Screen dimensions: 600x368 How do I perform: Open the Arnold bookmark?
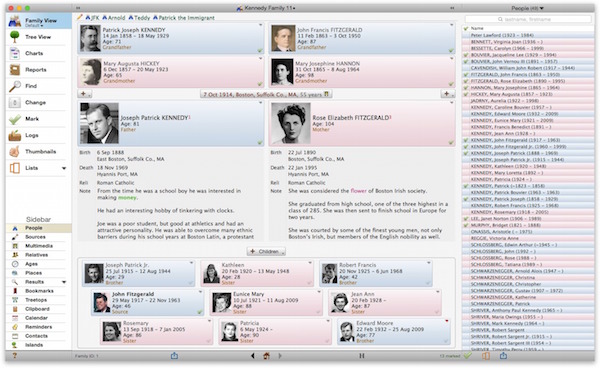point(114,18)
